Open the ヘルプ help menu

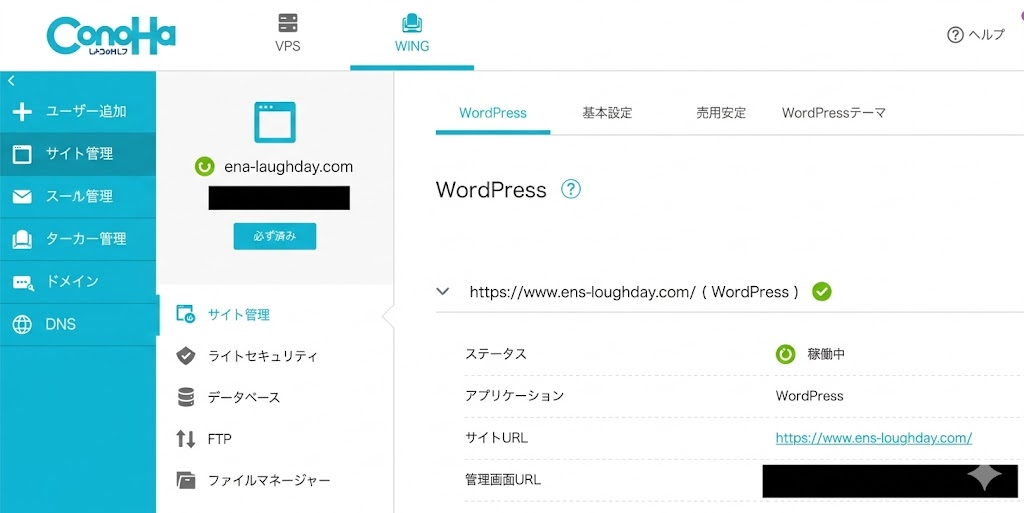(975, 35)
